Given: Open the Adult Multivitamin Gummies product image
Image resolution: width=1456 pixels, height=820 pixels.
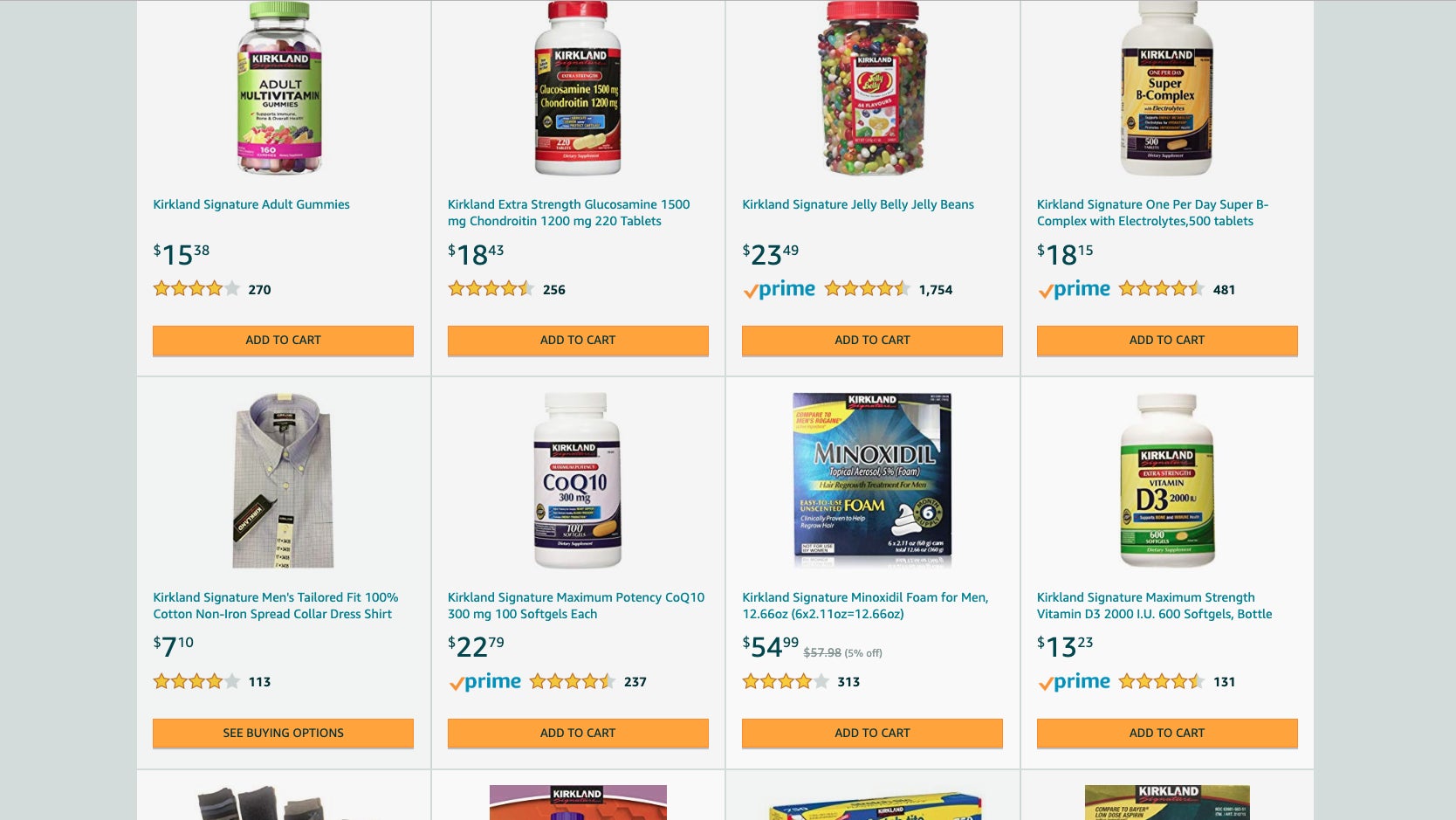Looking at the screenshot, I should click(x=281, y=87).
